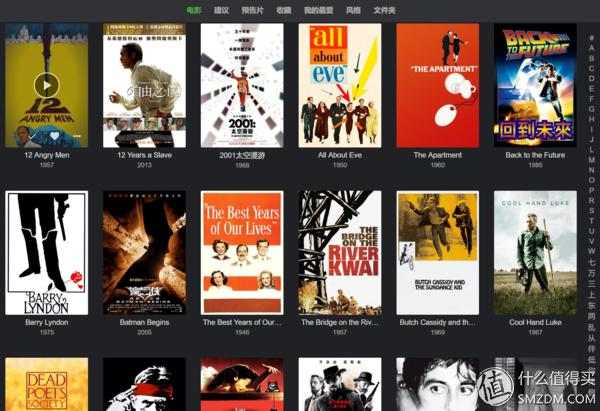The height and width of the screenshot is (411, 600).
Task: Favorite 12 Angry Men with the heart icon
Action: point(55,136)
